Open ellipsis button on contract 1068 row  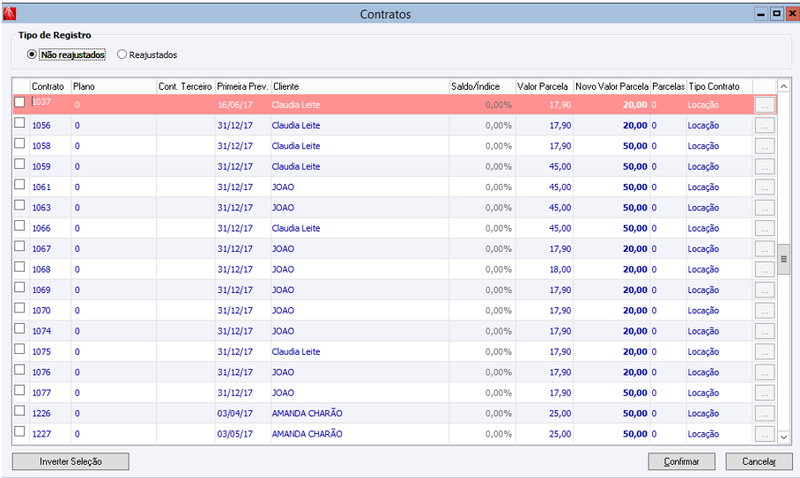click(764, 269)
